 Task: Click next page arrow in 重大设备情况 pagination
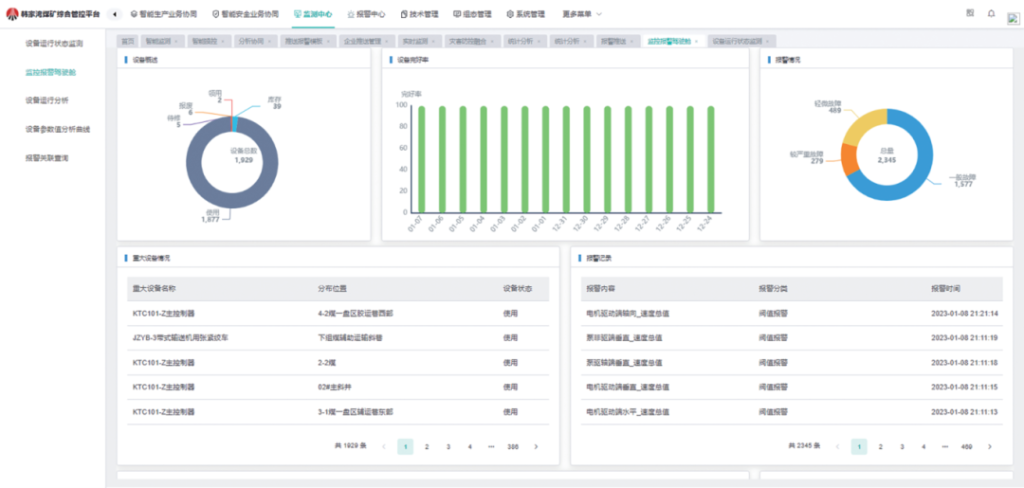pos(537,446)
